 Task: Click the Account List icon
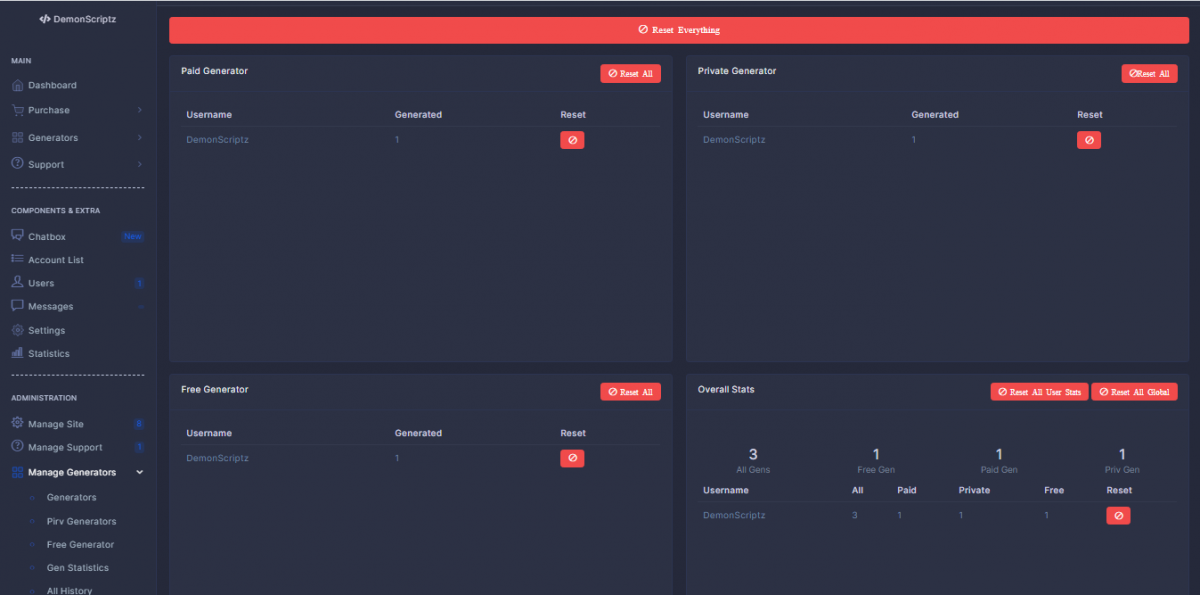[x=18, y=259]
